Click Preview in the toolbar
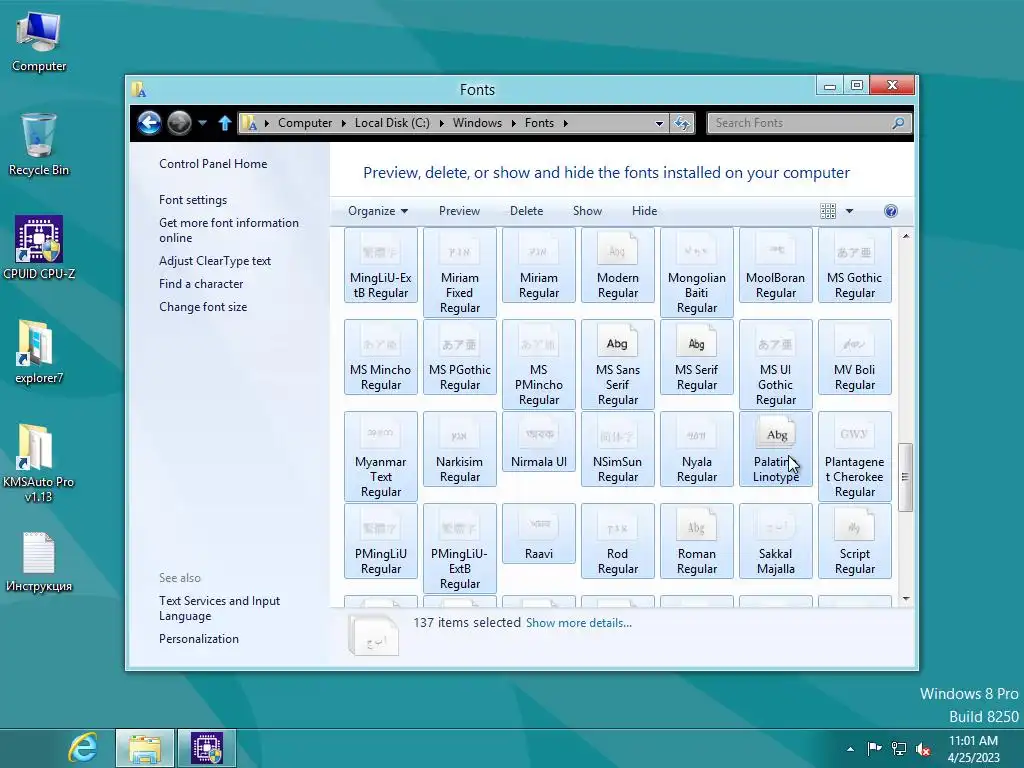 point(459,211)
